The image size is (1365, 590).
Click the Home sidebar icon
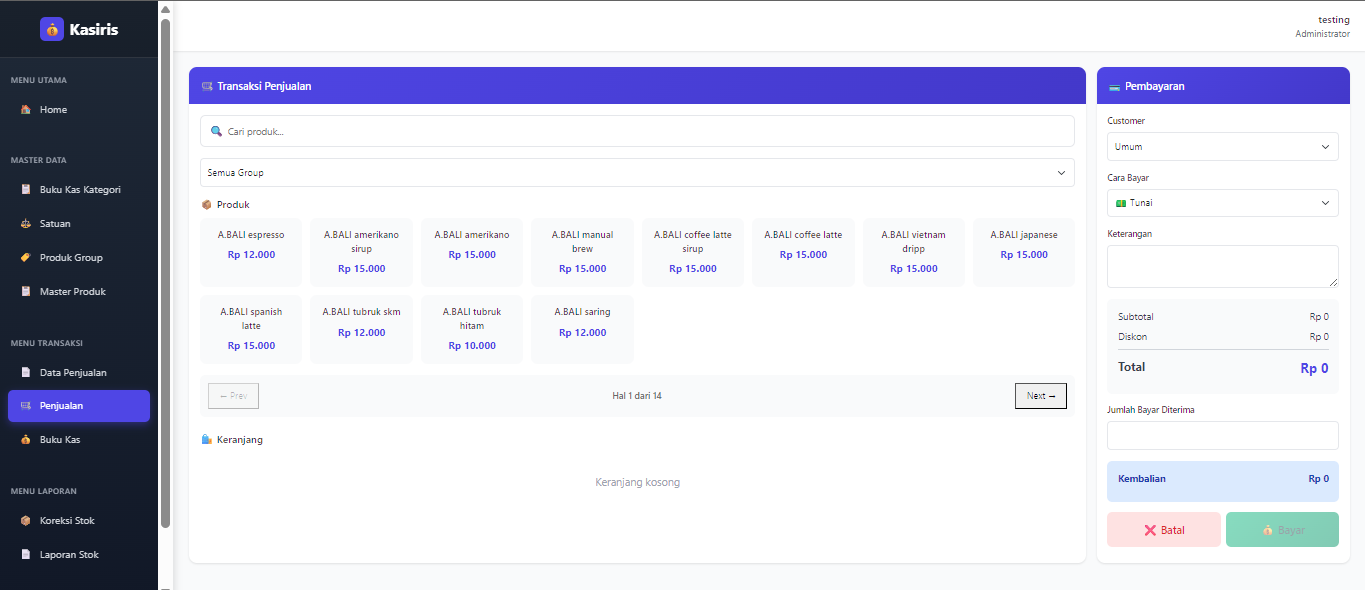(26, 110)
